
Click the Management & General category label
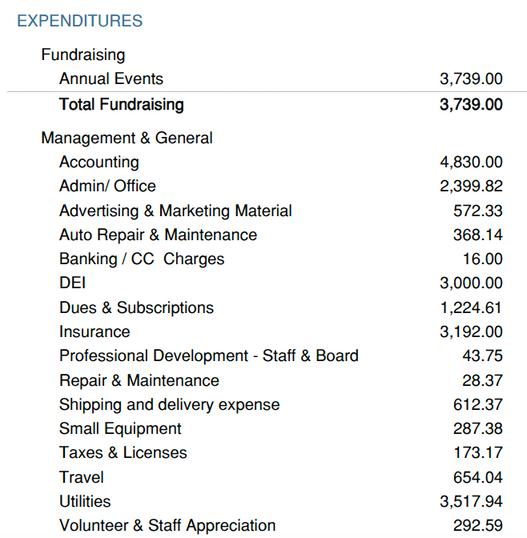point(127,138)
